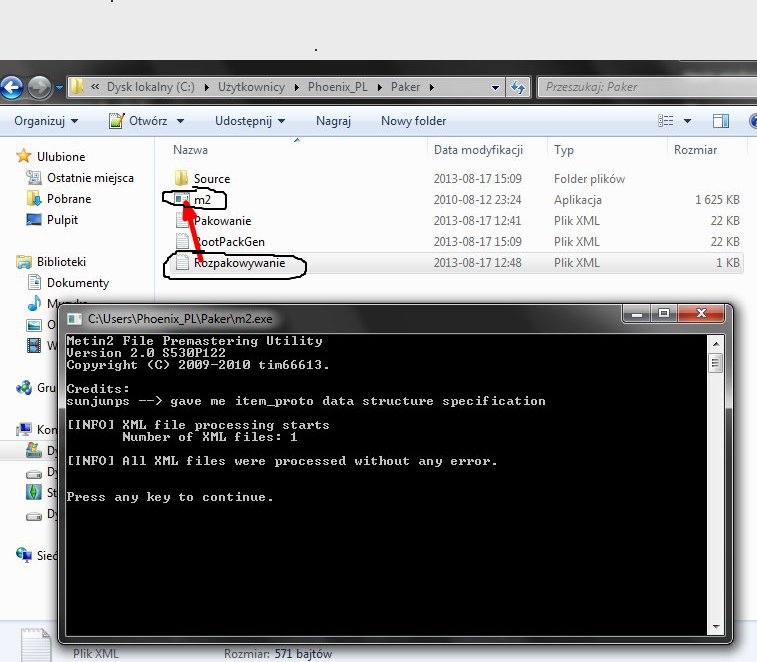Open Dokumenty library in sidebar
This screenshot has height=662, width=757.
78,283
